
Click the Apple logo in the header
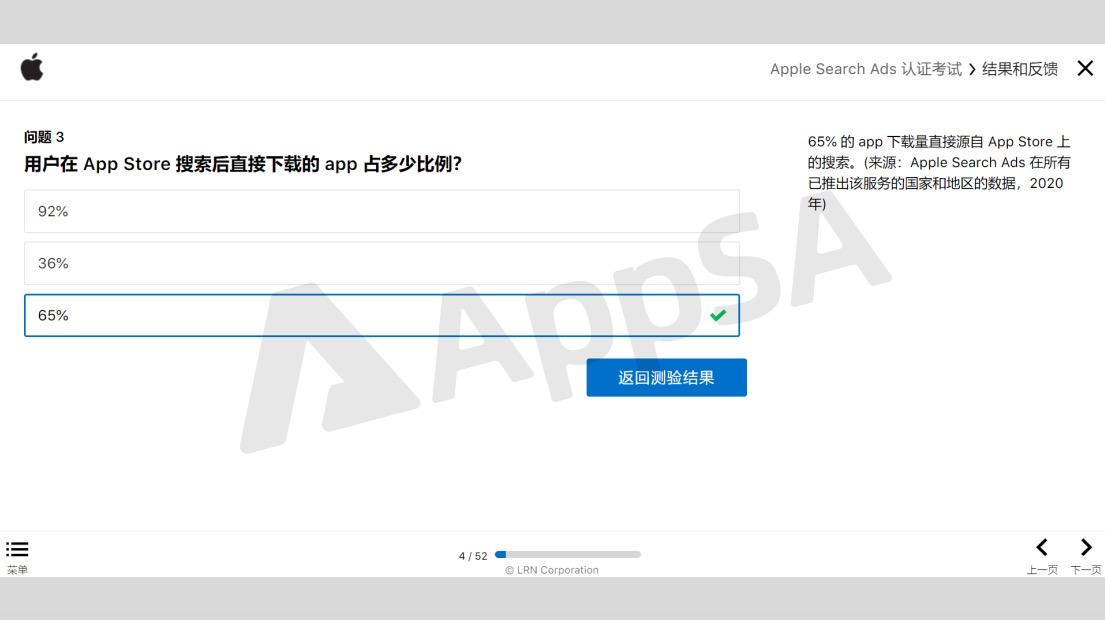[32, 68]
